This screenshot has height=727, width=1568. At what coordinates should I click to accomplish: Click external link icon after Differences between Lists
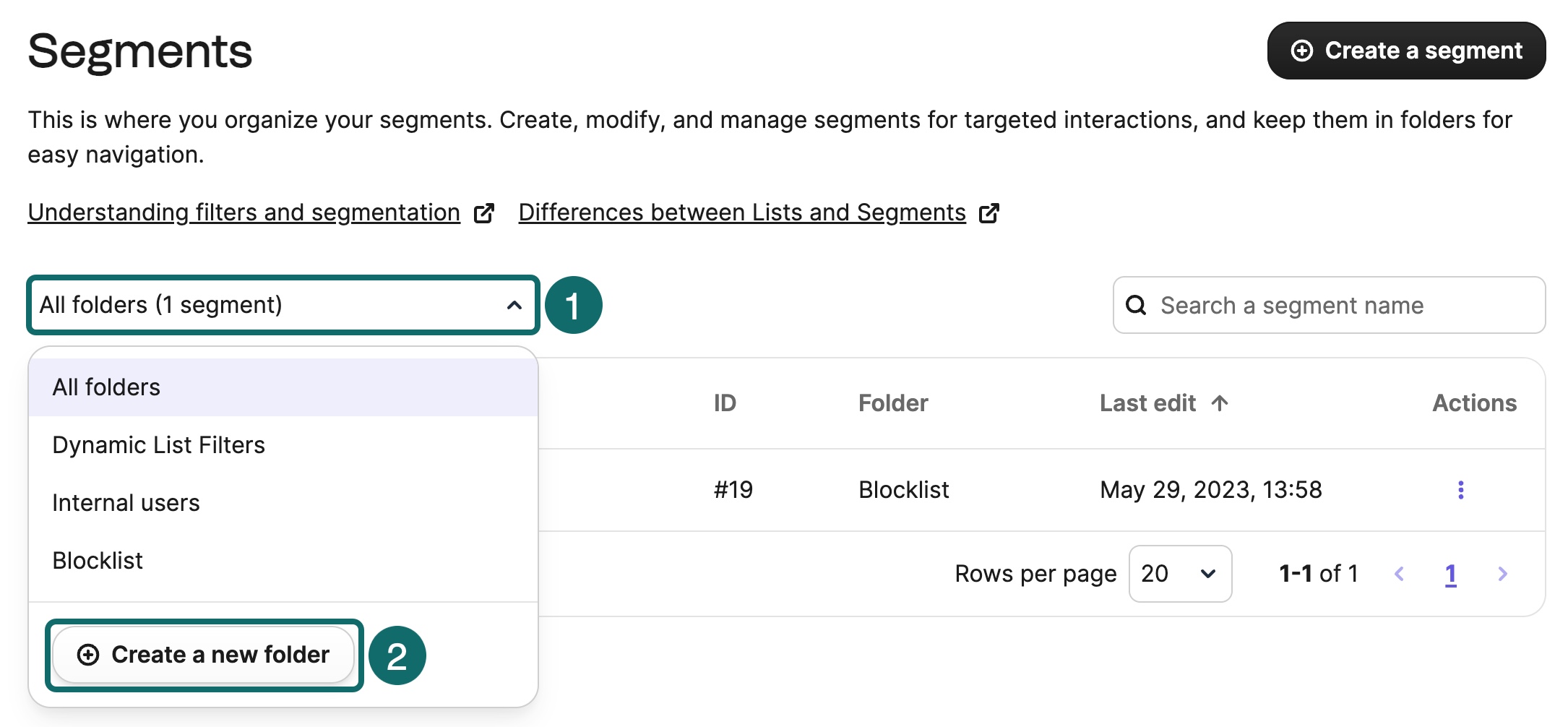coord(988,213)
